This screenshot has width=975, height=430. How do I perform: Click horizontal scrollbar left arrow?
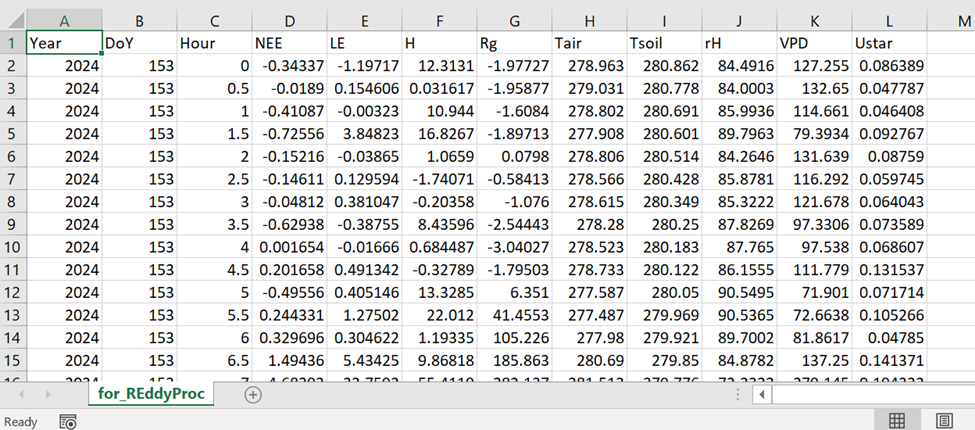tap(762, 394)
